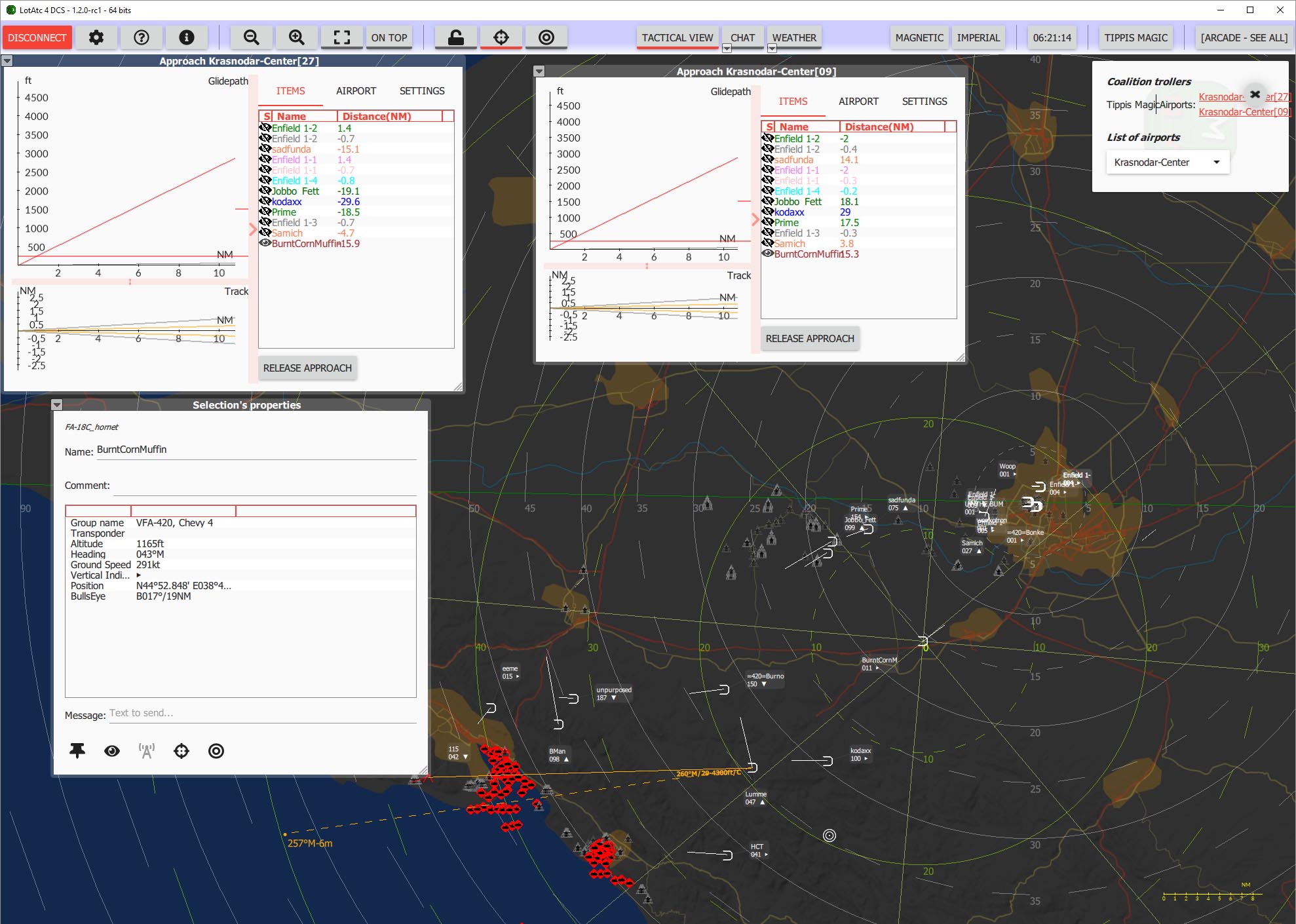1296x924 pixels.
Task: Click the 06:21:14 clock button
Action: tap(1052, 37)
